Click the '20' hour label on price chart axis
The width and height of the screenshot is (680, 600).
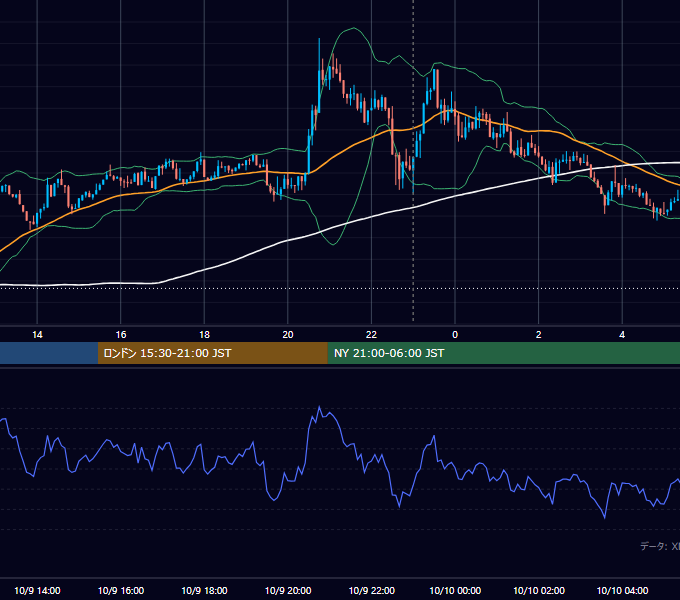click(x=288, y=335)
